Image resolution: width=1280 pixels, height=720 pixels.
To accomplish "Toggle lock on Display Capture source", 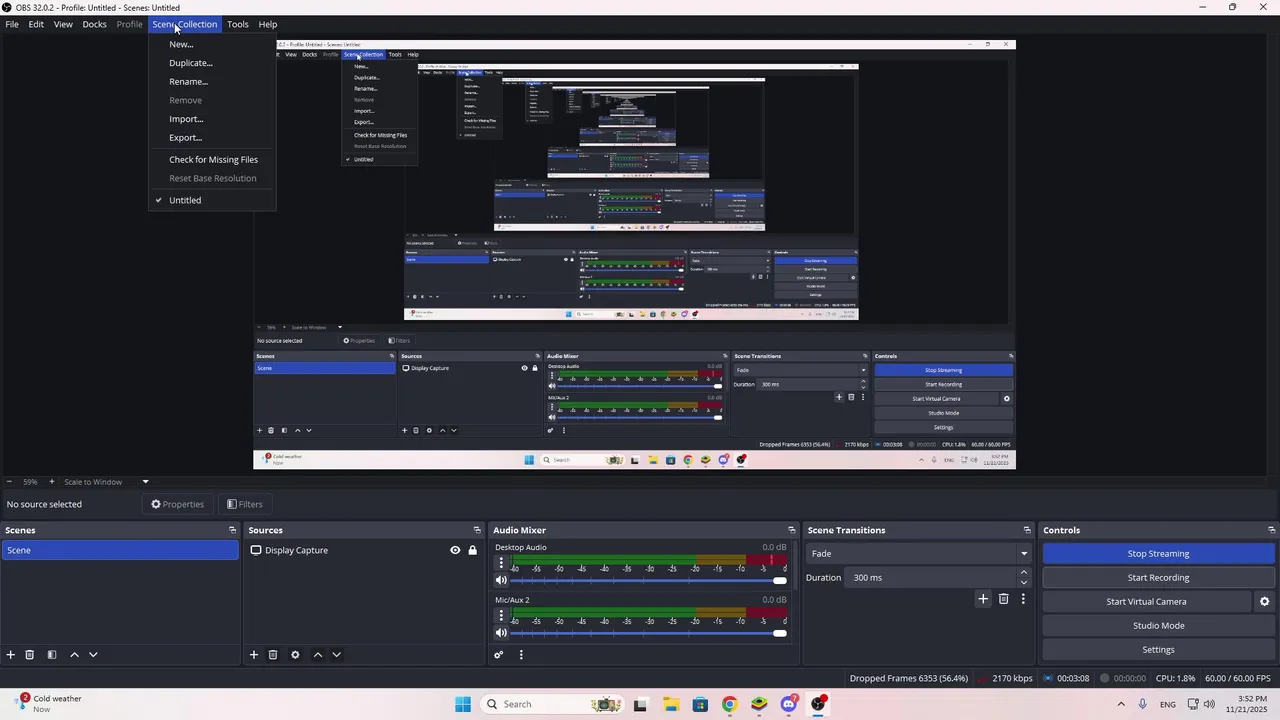I will 472,550.
